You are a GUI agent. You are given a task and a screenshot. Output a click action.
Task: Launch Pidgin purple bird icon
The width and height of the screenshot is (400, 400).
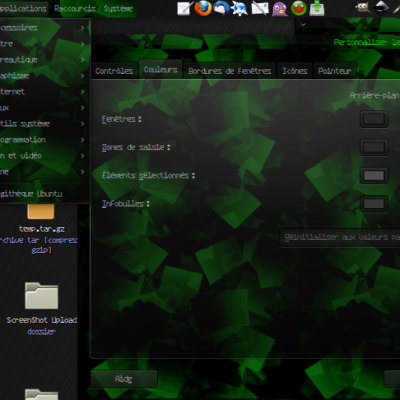tap(280, 9)
